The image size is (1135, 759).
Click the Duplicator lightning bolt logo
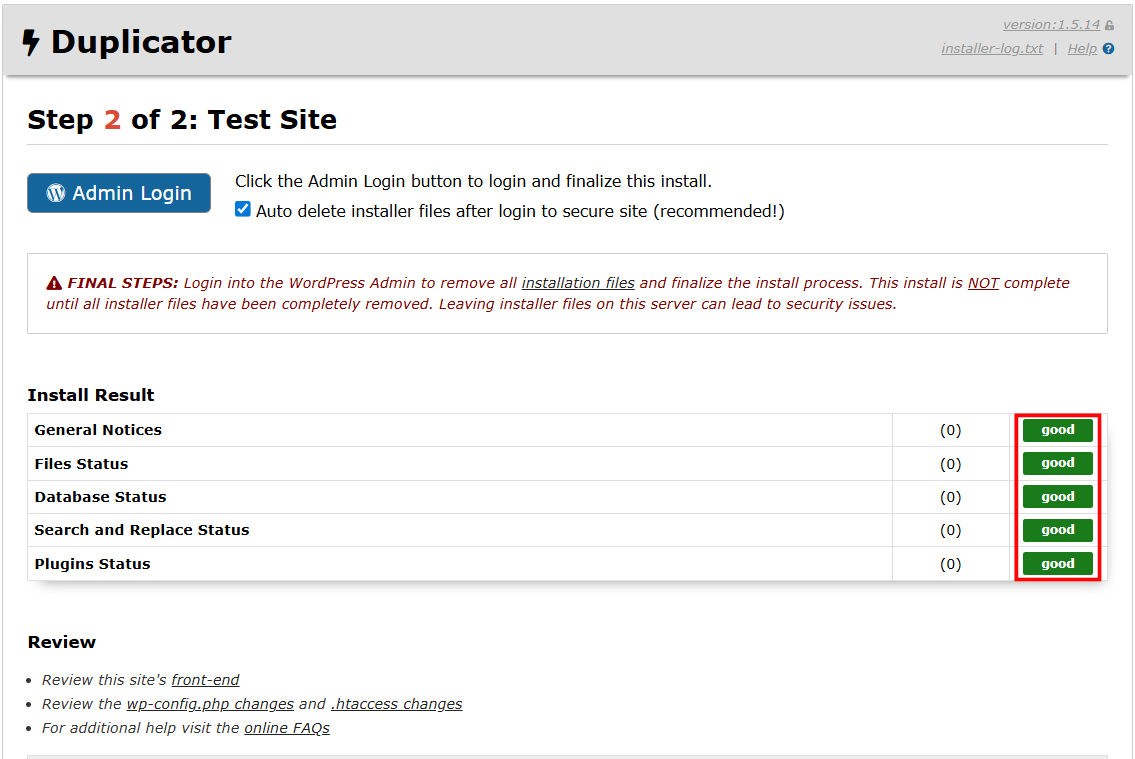pos(32,42)
